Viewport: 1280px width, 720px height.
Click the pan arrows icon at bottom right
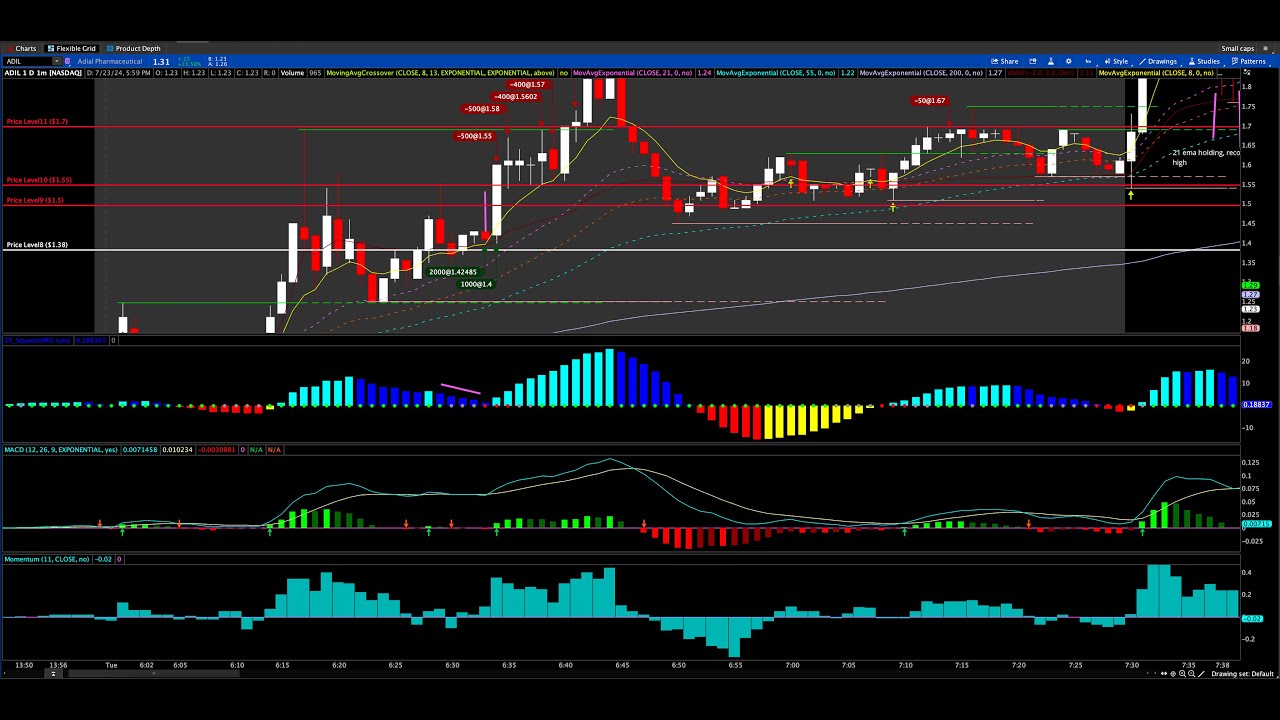(x=1164, y=673)
